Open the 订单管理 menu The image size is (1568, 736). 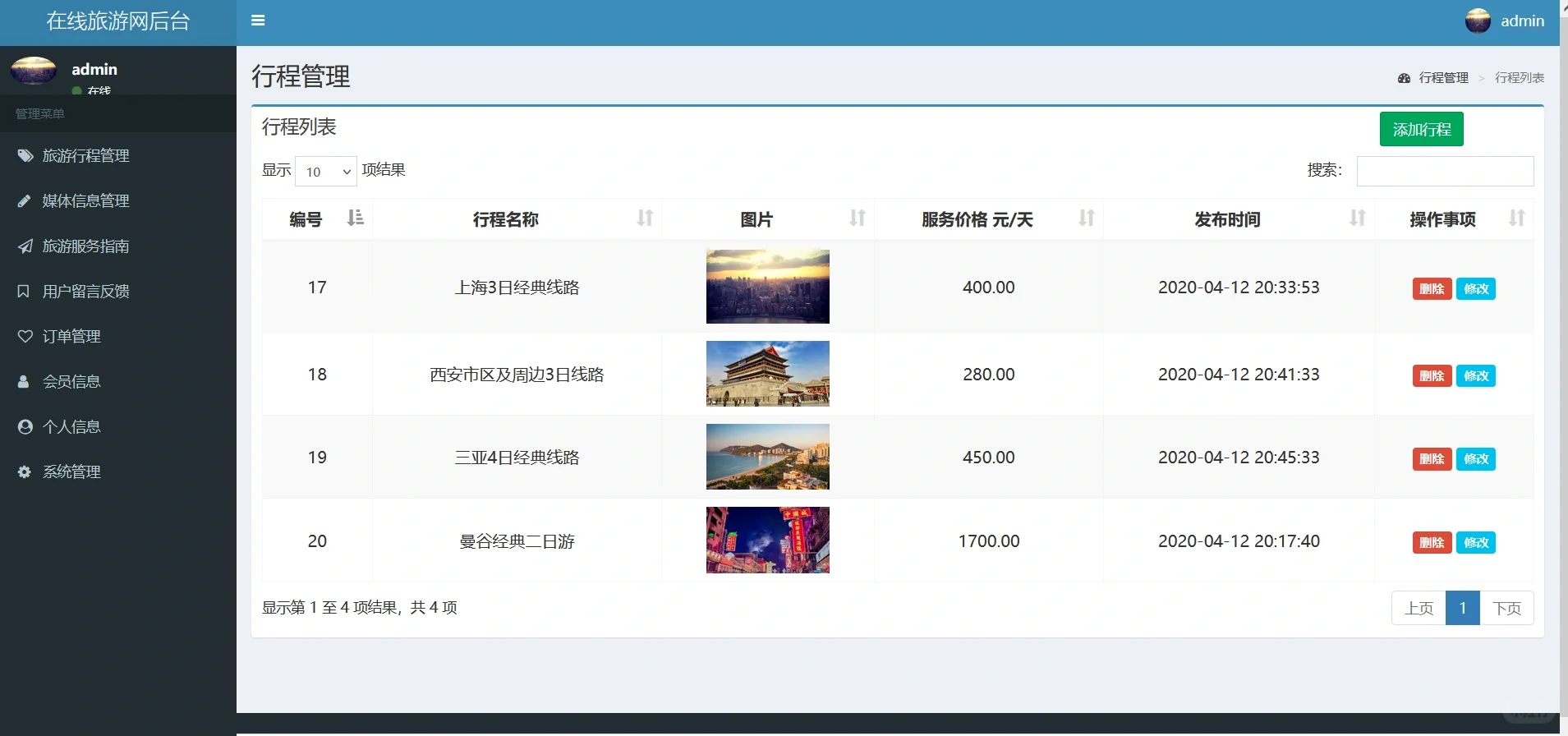[x=118, y=336]
